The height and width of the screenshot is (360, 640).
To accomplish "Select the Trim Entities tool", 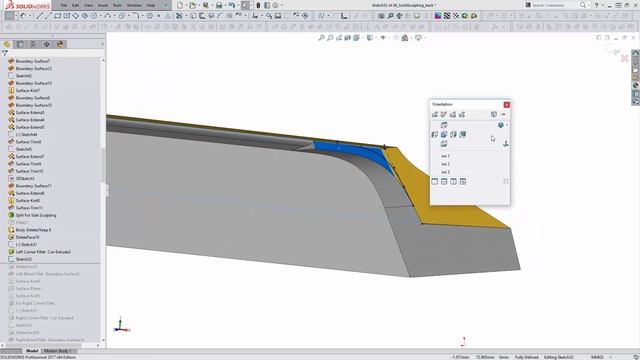I will click(x=179, y=16).
